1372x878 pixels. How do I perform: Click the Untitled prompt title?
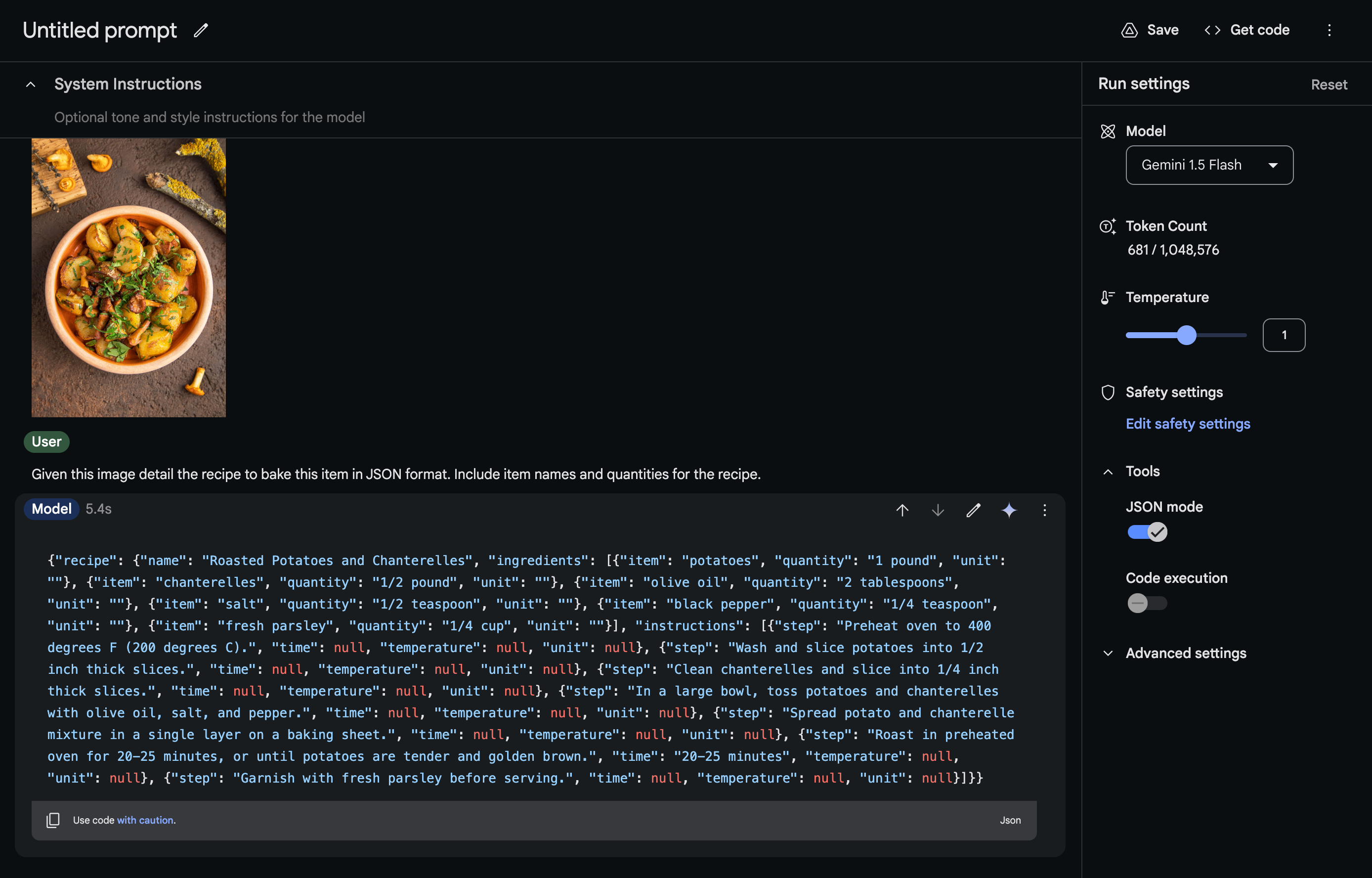click(100, 30)
